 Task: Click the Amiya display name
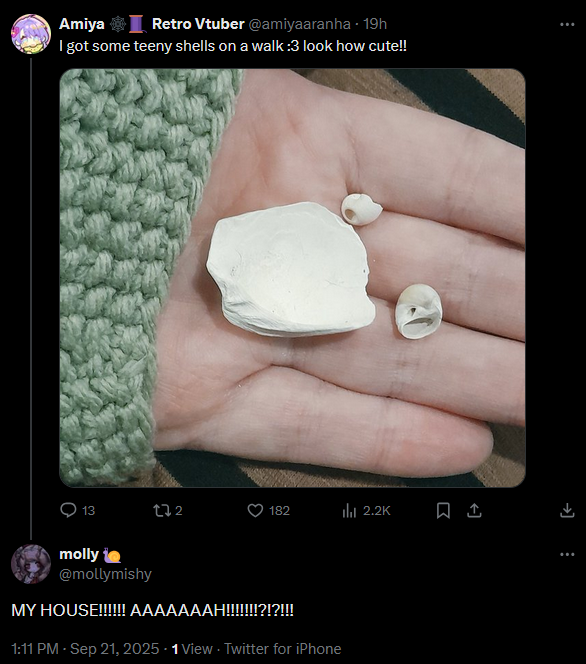82,24
